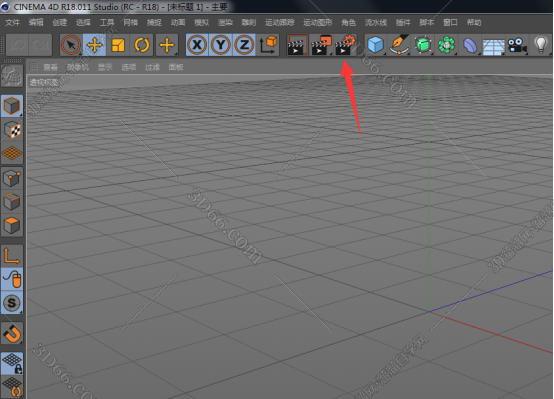Toggle Enable Axis L-shaped icon
Viewport: 554px width, 399px height.
(12, 256)
